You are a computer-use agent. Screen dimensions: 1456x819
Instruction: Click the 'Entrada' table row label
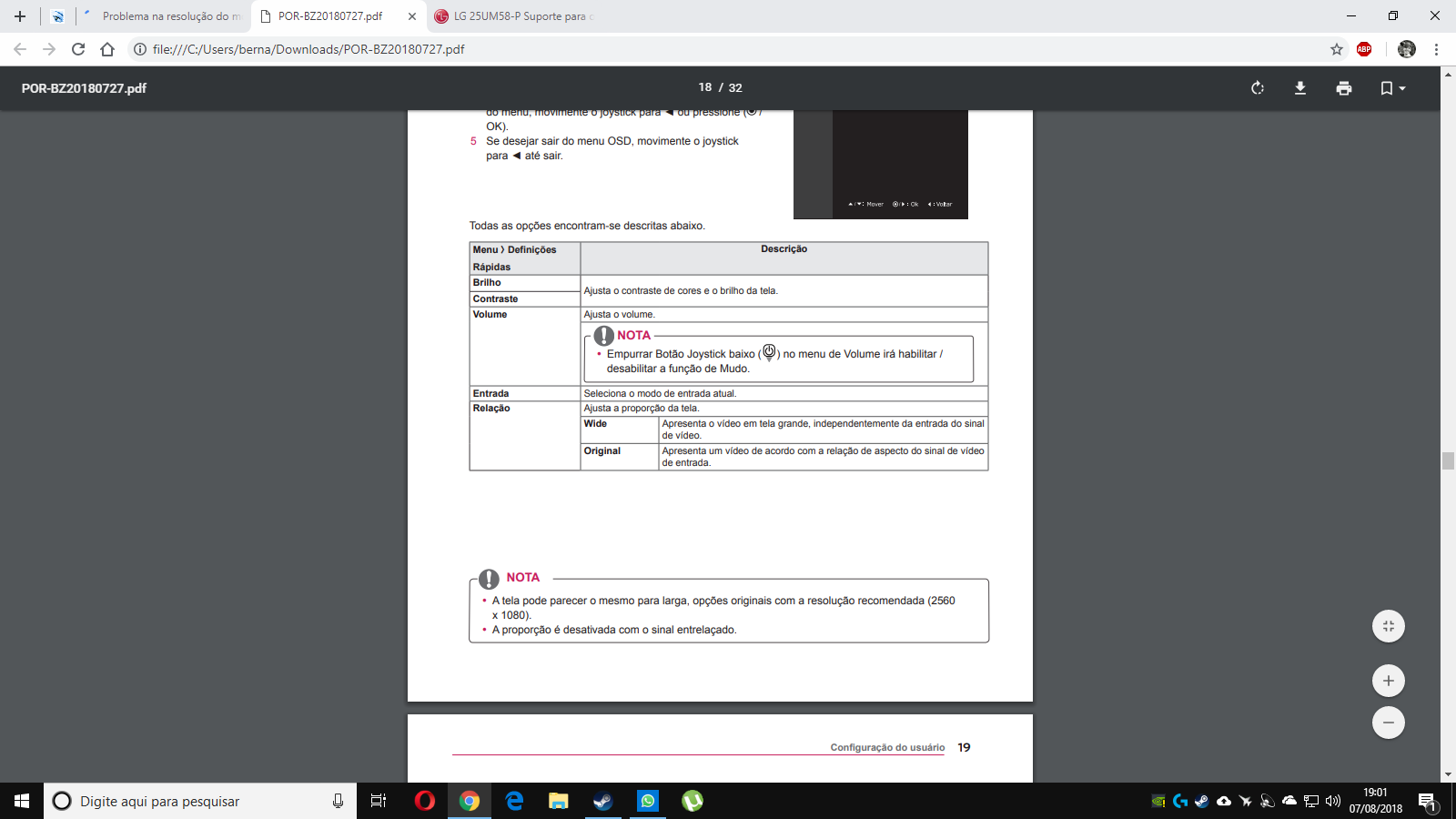click(x=490, y=394)
